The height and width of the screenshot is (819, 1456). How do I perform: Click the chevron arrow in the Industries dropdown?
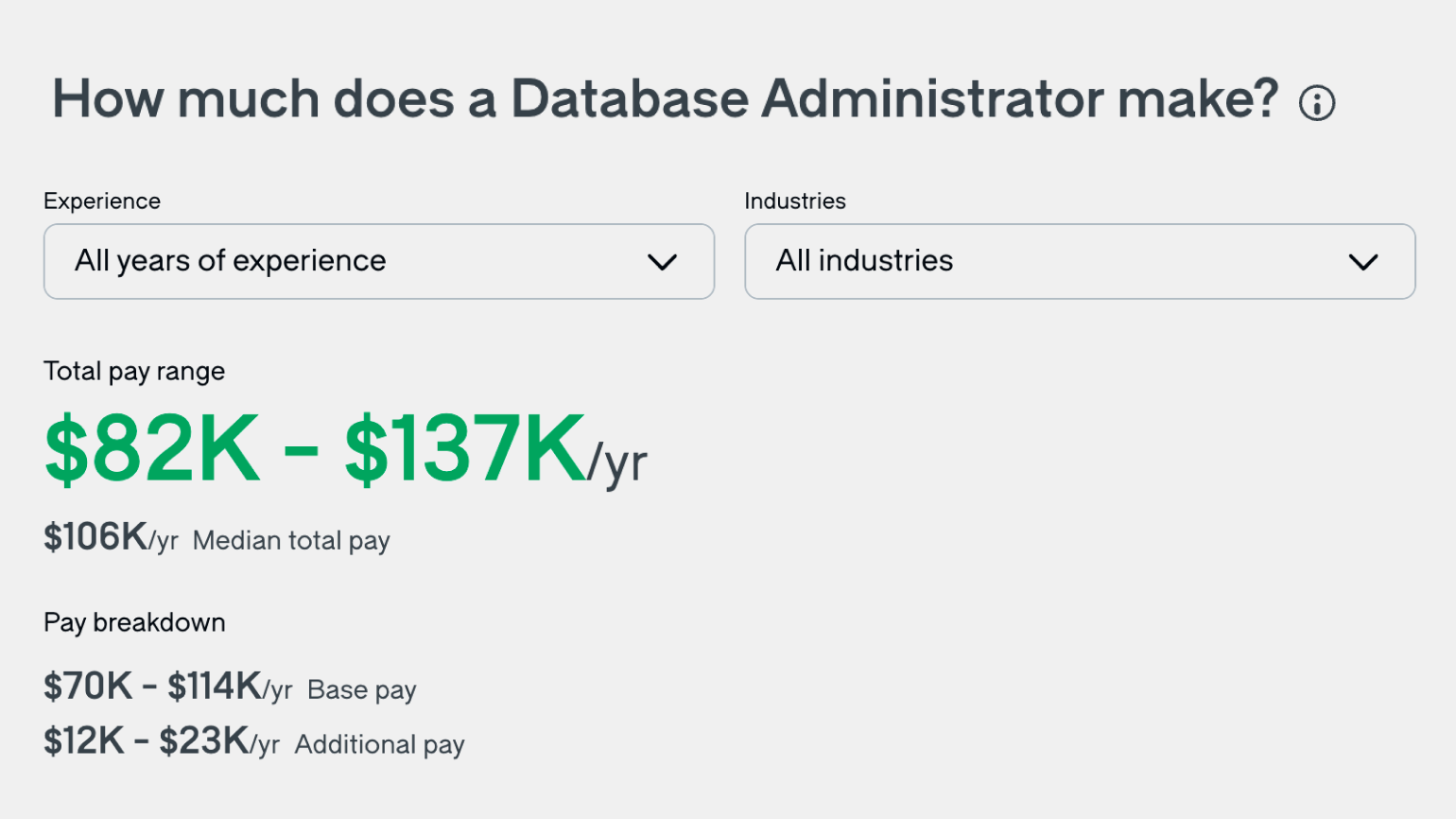pyautogui.click(x=1362, y=262)
